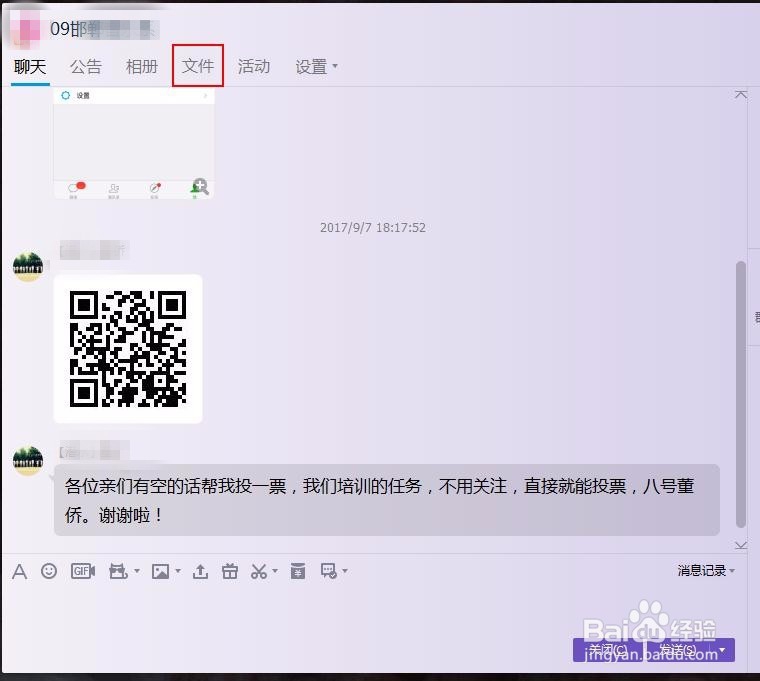Image resolution: width=760 pixels, height=681 pixels.
Task: Click the upload file icon
Action: (200, 571)
